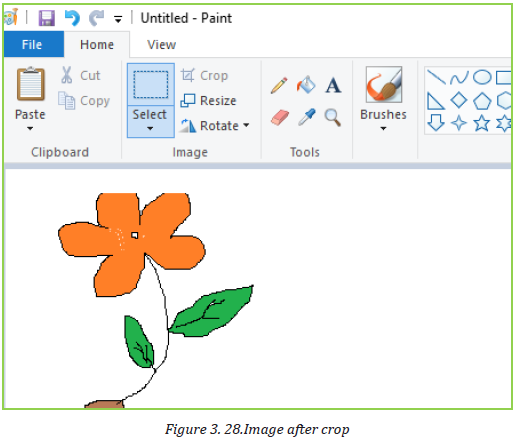Click the Save floppy disk icon
This screenshot has height=442, width=516.
pyautogui.click(x=47, y=18)
